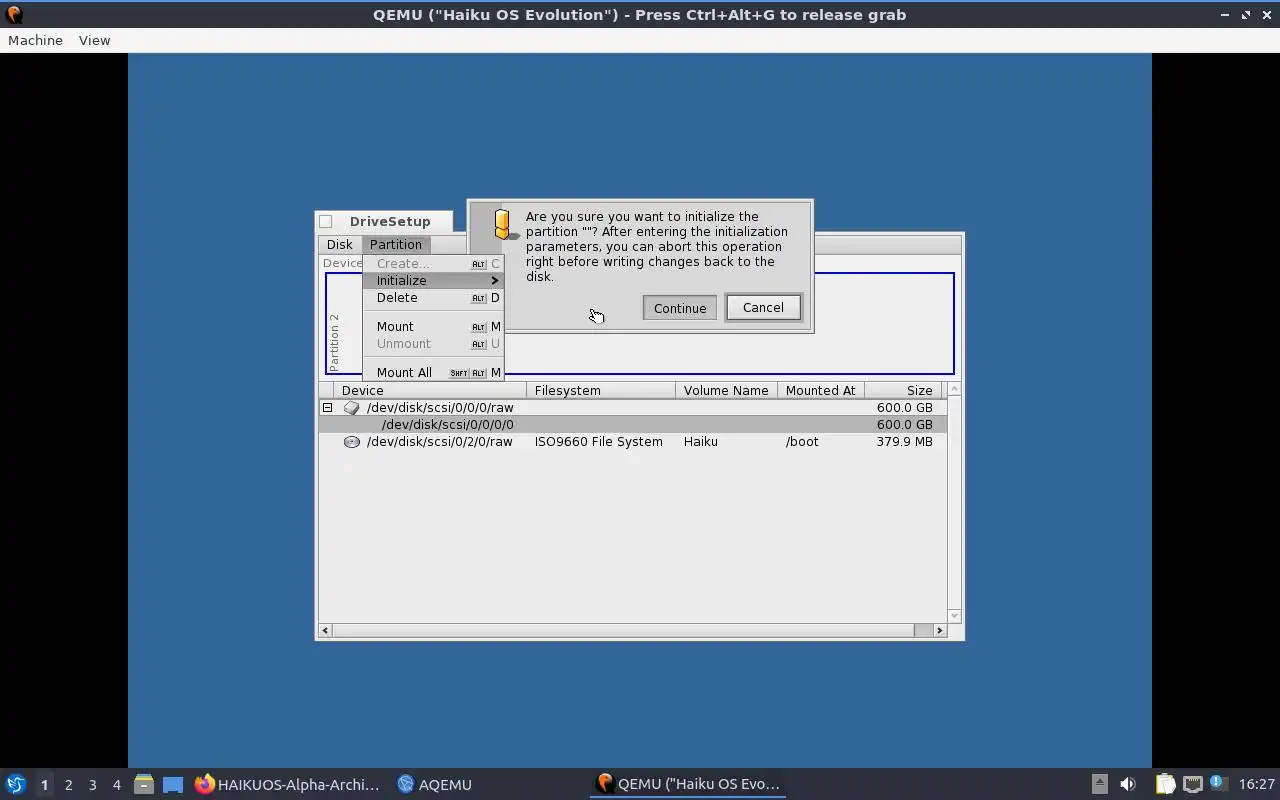Click the 16:27 clock
Screen dimensions: 1280x800
point(1257,784)
